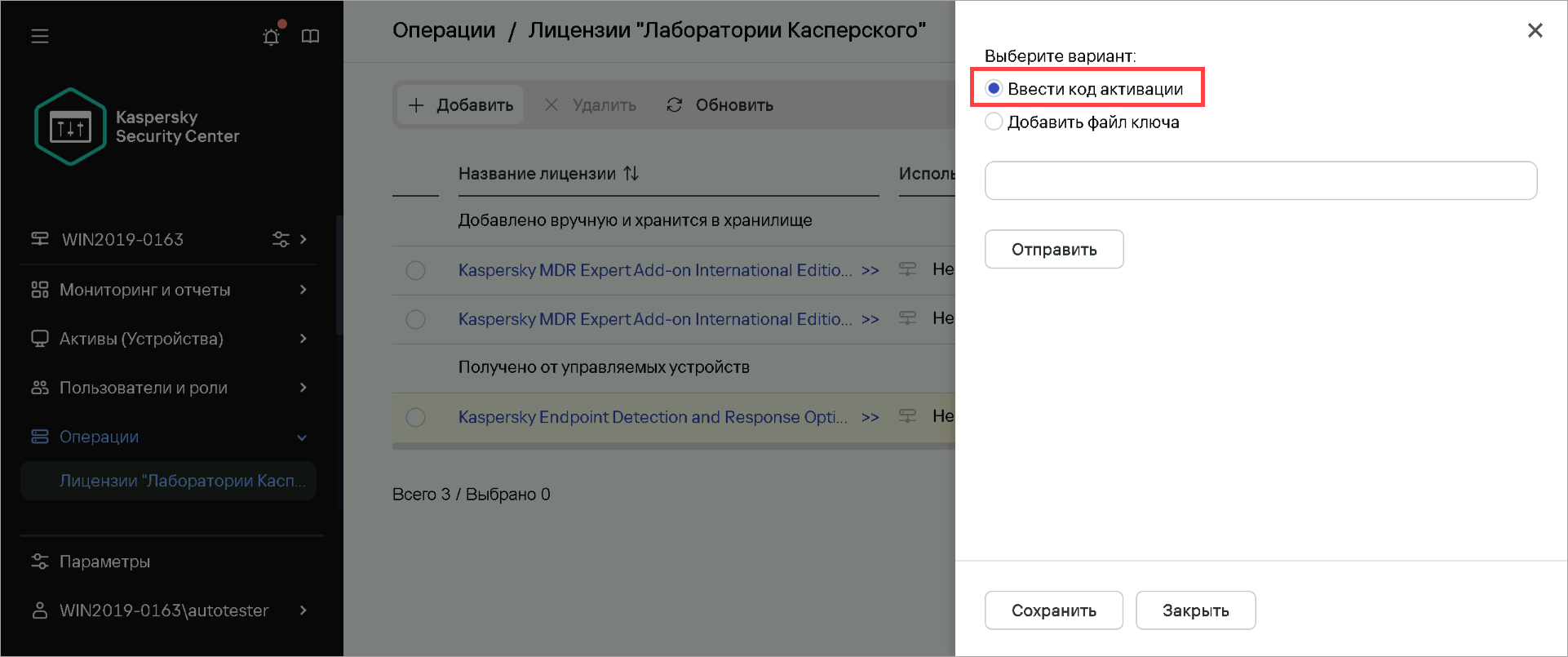Expand Monitoring and reports section
This screenshot has width=1568, height=657.
pyautogui.click(x=303, y=290)
